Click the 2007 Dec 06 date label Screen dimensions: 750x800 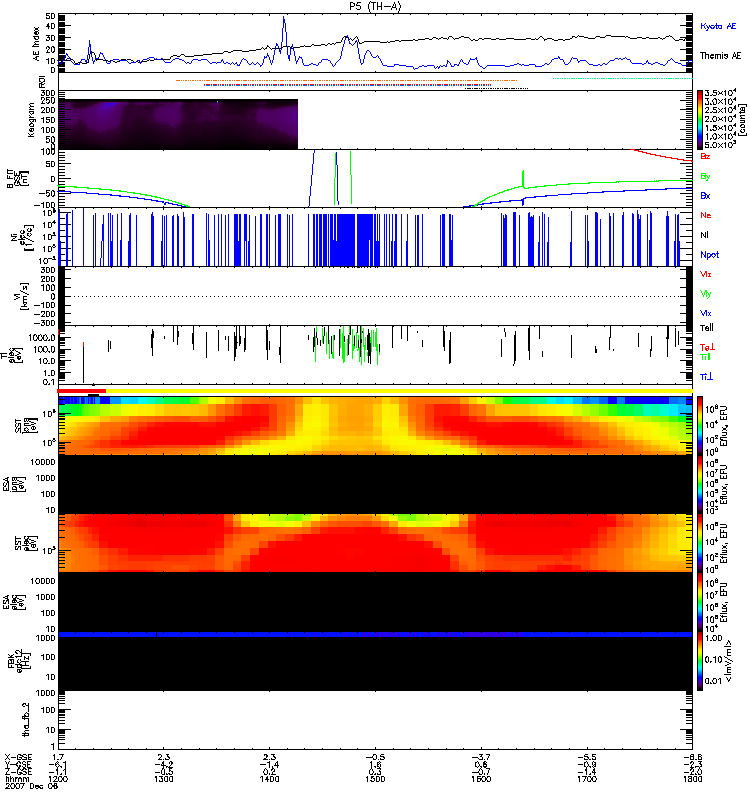[32, 786]
